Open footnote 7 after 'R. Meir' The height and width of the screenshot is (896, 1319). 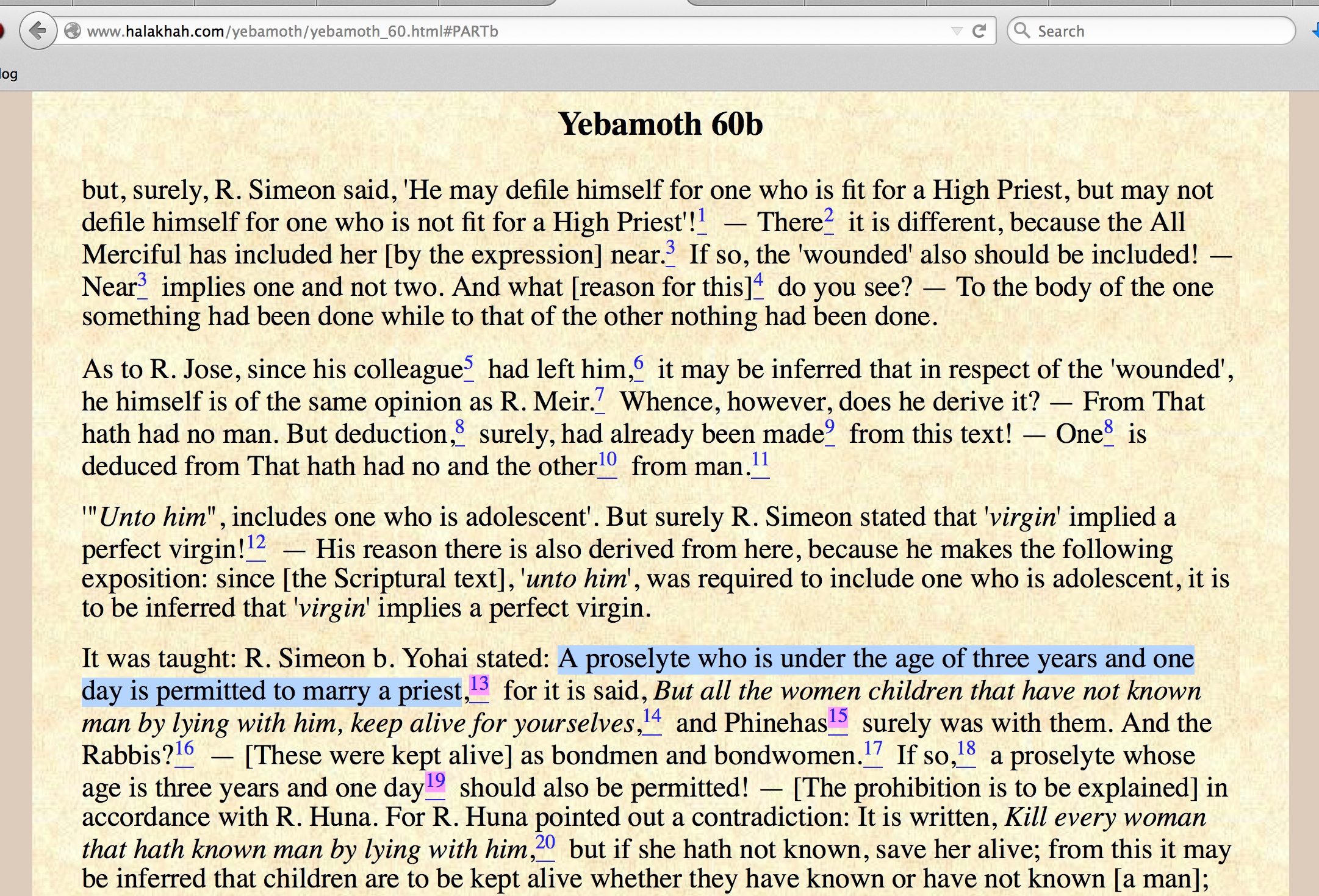pos(600,396)
